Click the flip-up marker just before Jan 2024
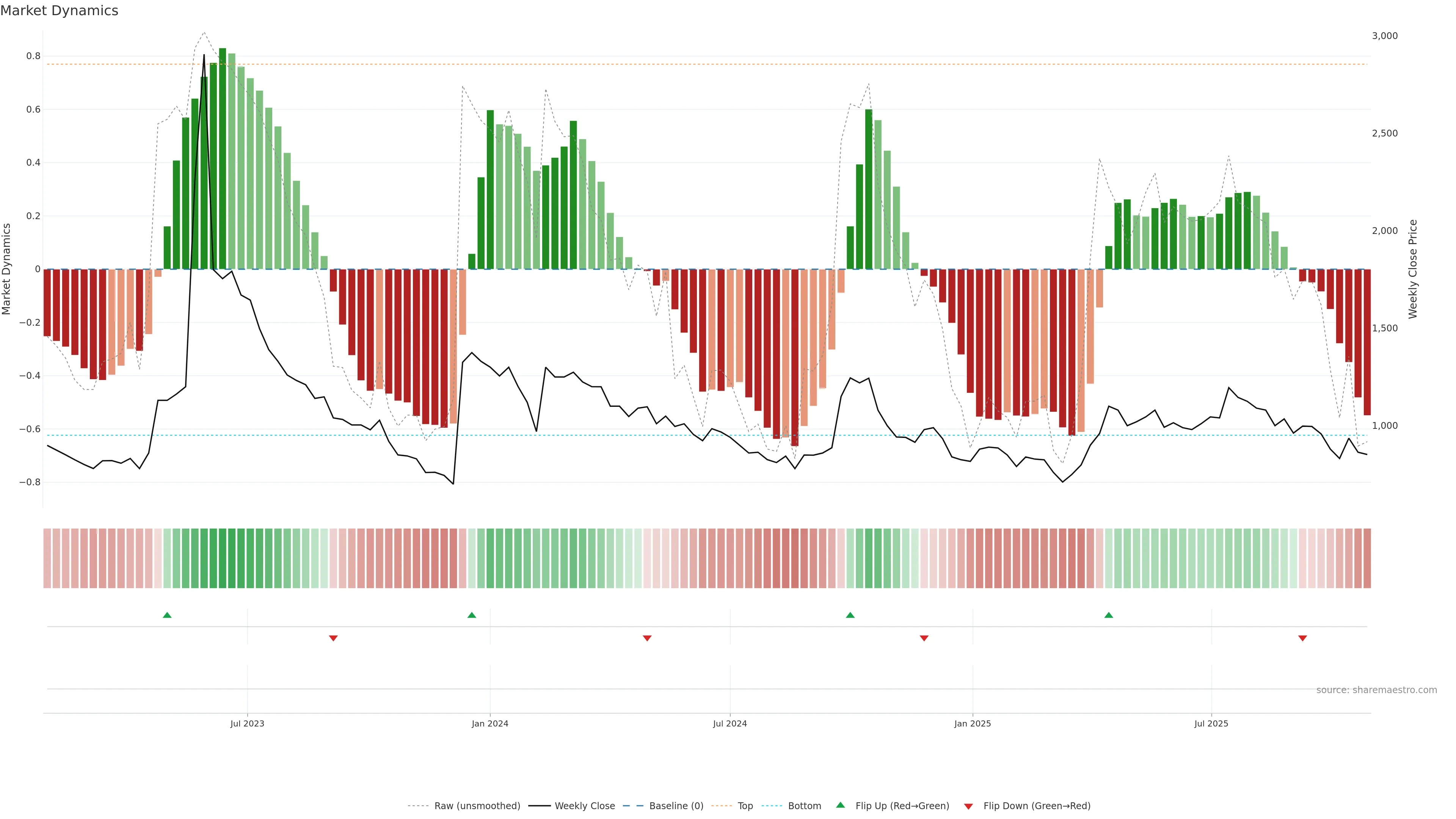The width and height of the screenshot is (1456, 819). pyautogui.click(x=471, y=615)
